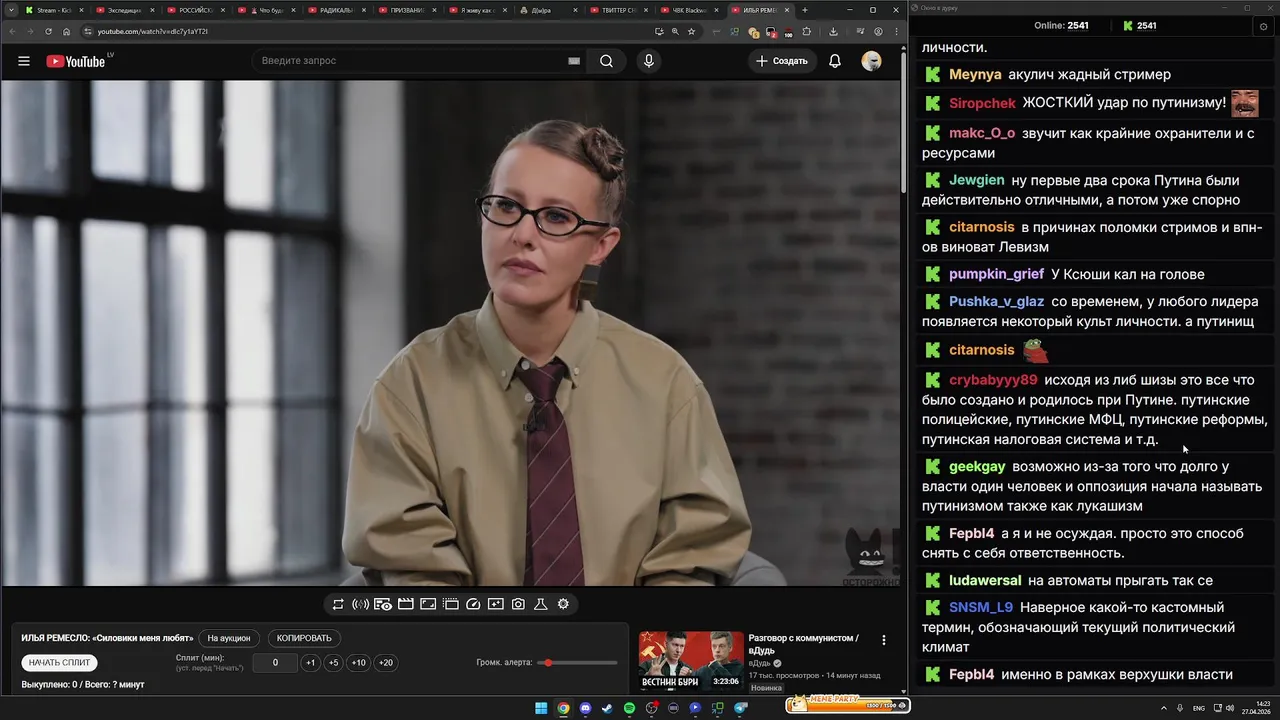Open settings gear in the chat window
This screenshot has width=1280, height=720.
click(1264, 26)
